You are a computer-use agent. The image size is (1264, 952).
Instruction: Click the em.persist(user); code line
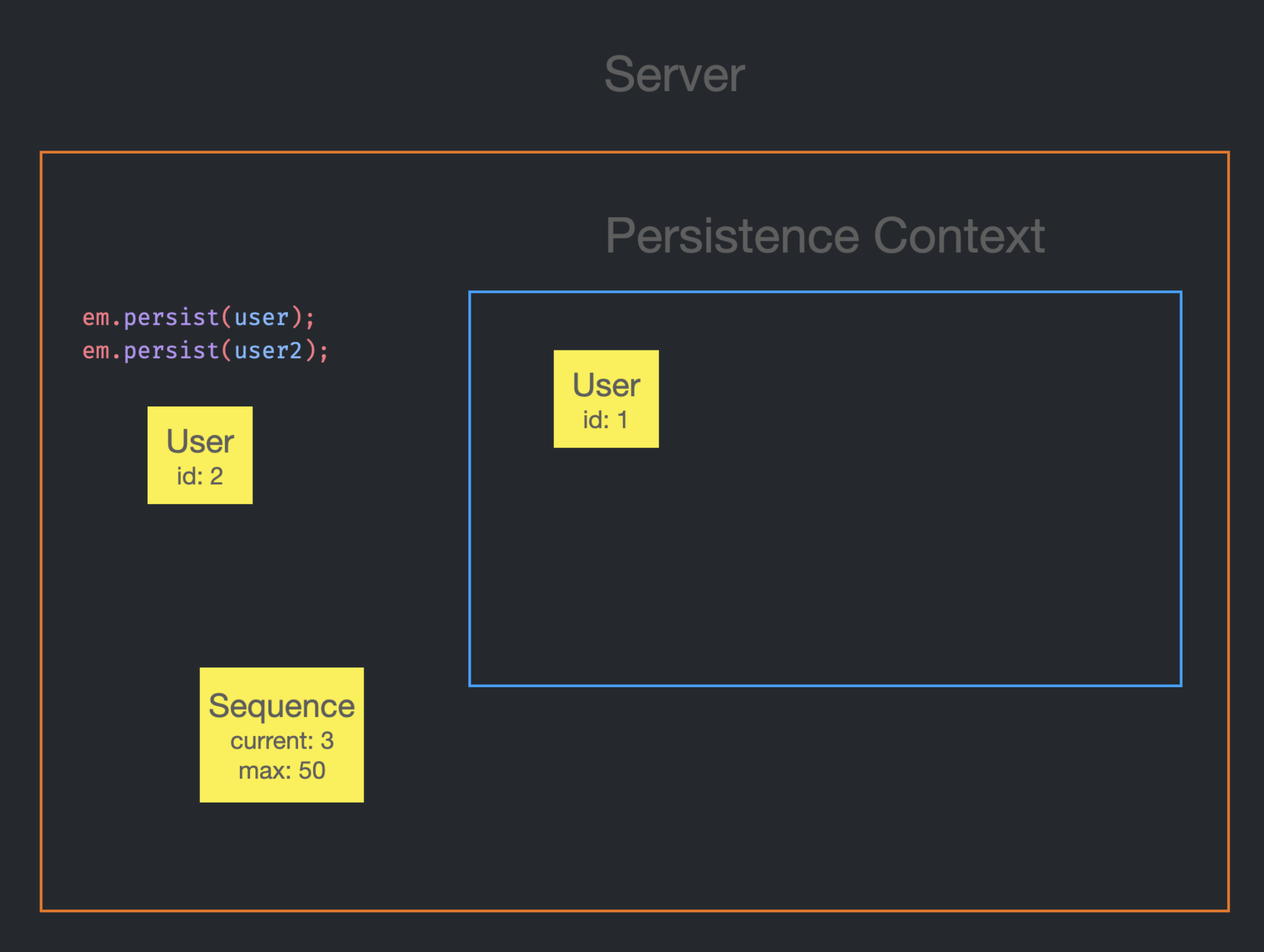tap(198, 317)
